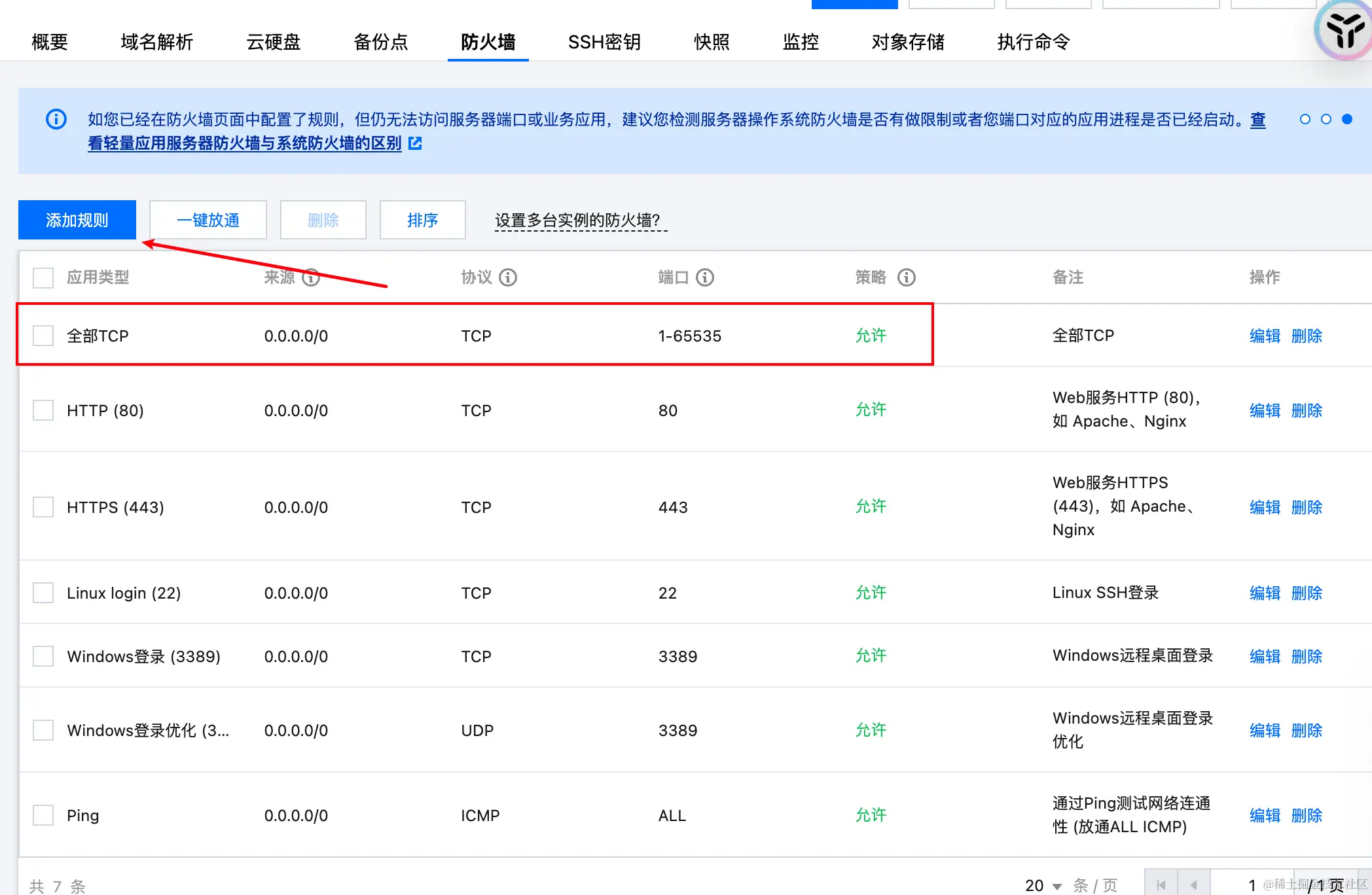Edit the Ping ICMP rule

[x=1265, y=815]
